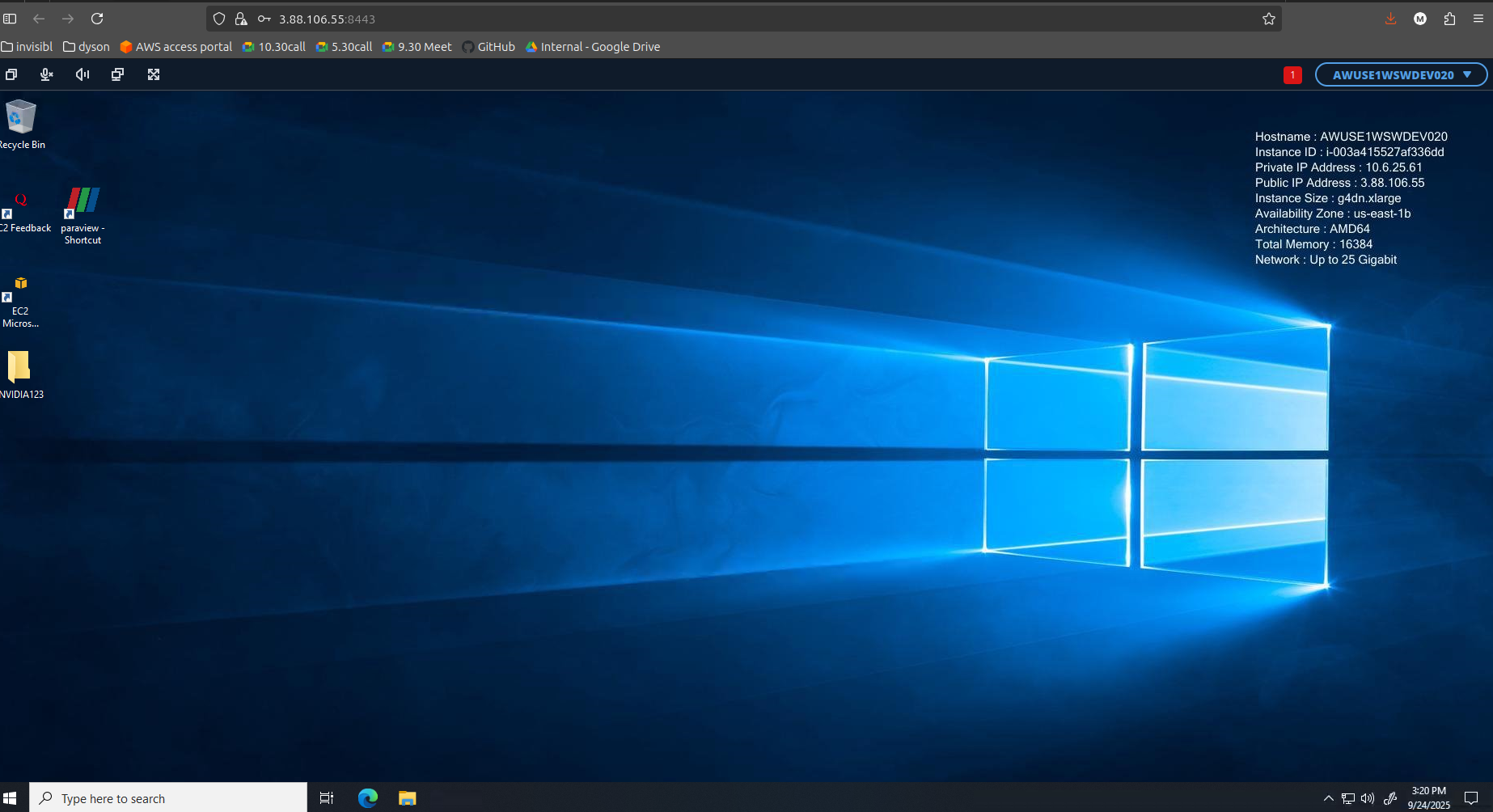
Task: Open the browser downloads arrow icon
Action: [1391, 19]
